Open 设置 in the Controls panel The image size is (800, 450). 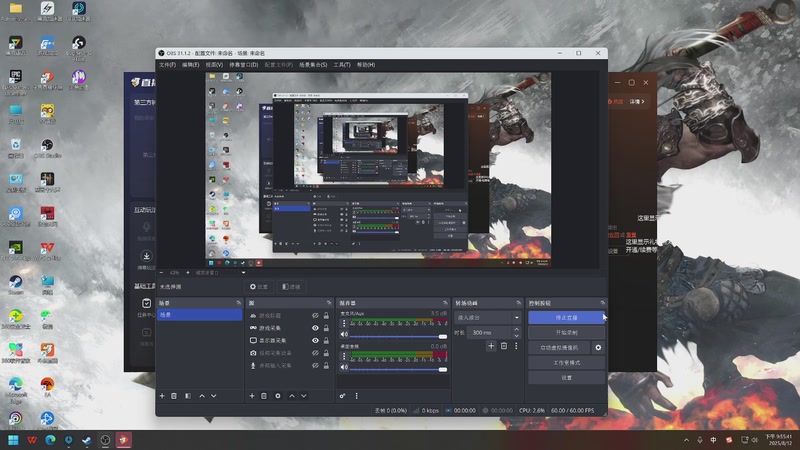566,378
